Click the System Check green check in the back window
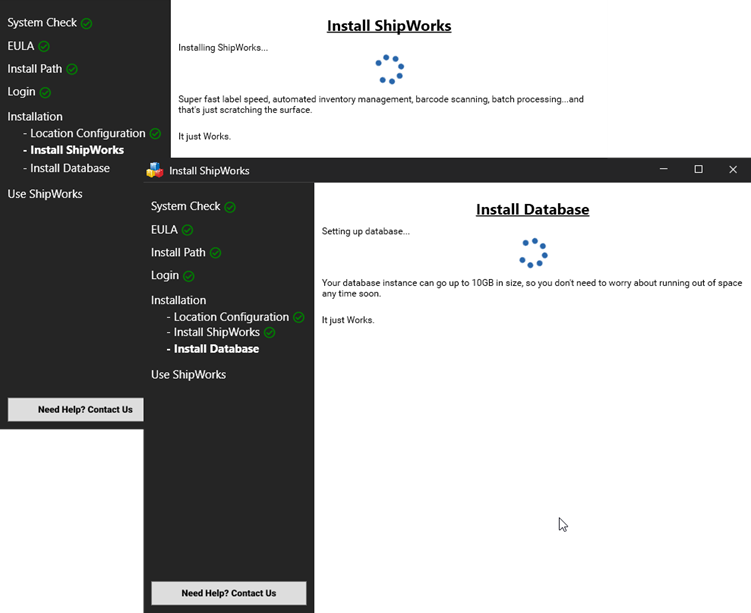Viewport: 751px width, 613px height. (x=86, y=23)
